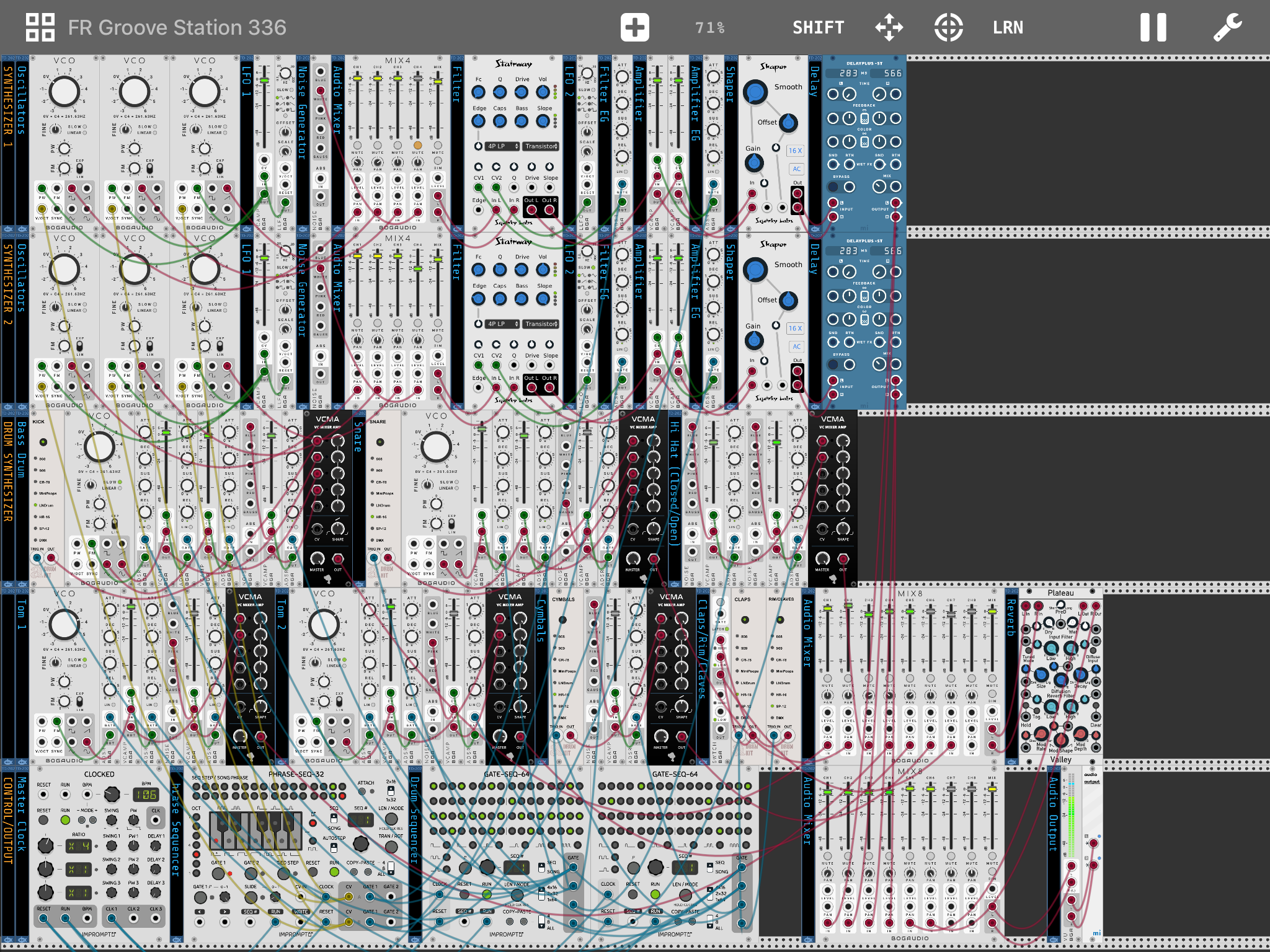
Task: Toggle the BYPASS button on Synthesizer 1 DelayPlus
Action: click(x=833, y=187)
